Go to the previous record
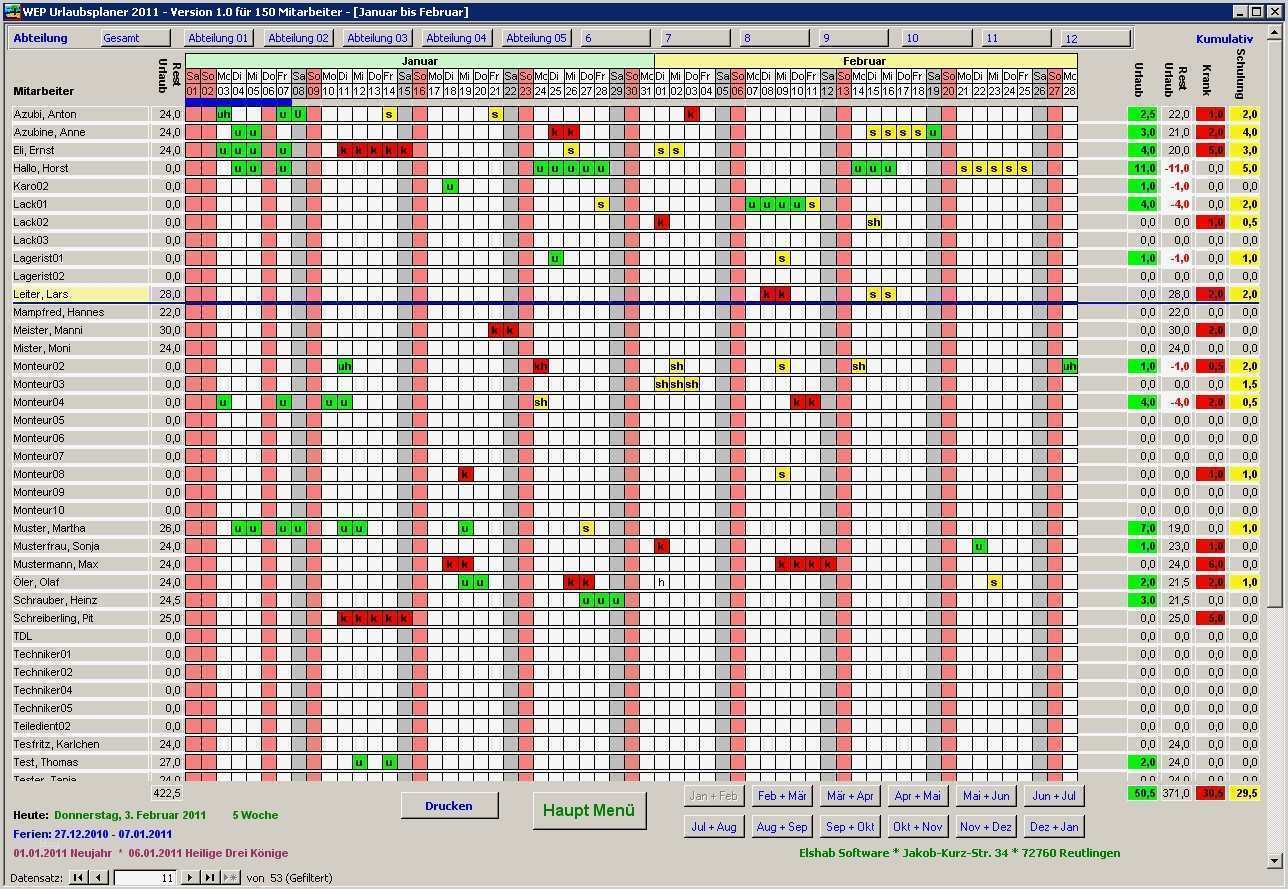This screenshot has width=1288, height=889. coord(98,877)
